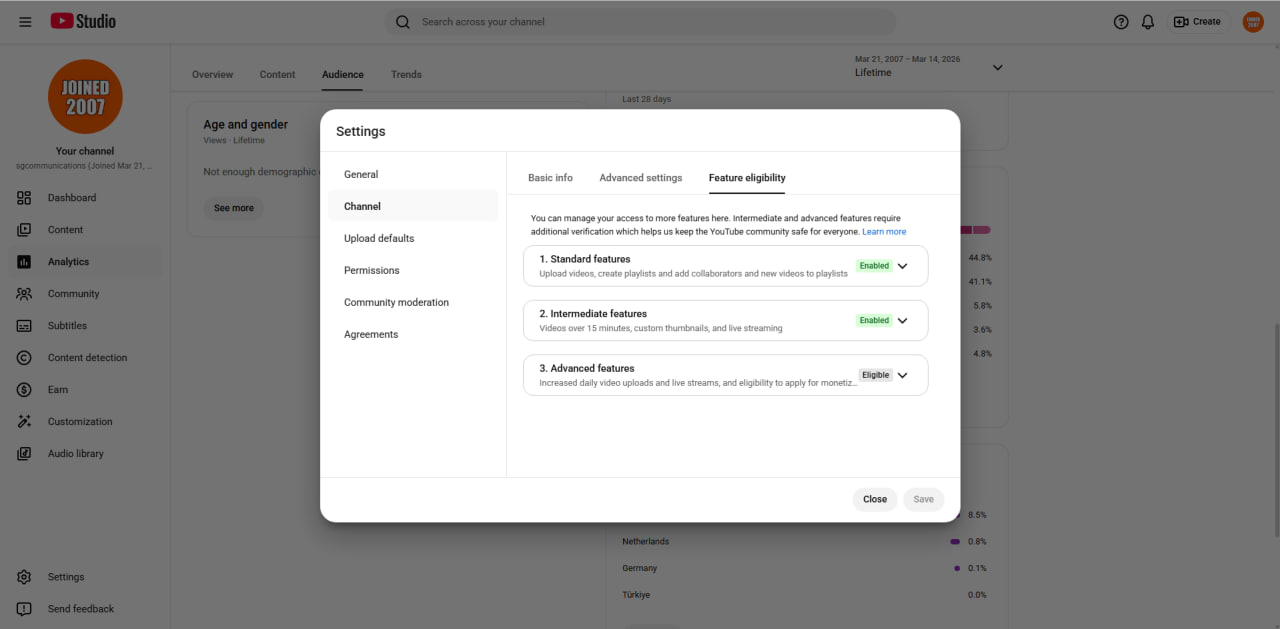The width and height of the screenshot is (1280, 629).
Task: Click the channel profile picture in sidebar
Action: click(85, 97)
